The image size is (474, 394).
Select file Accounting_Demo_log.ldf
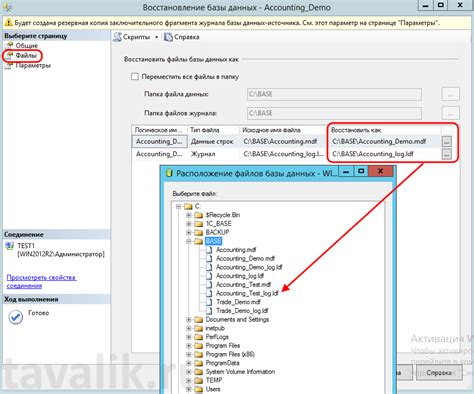(x=249, y=267)
